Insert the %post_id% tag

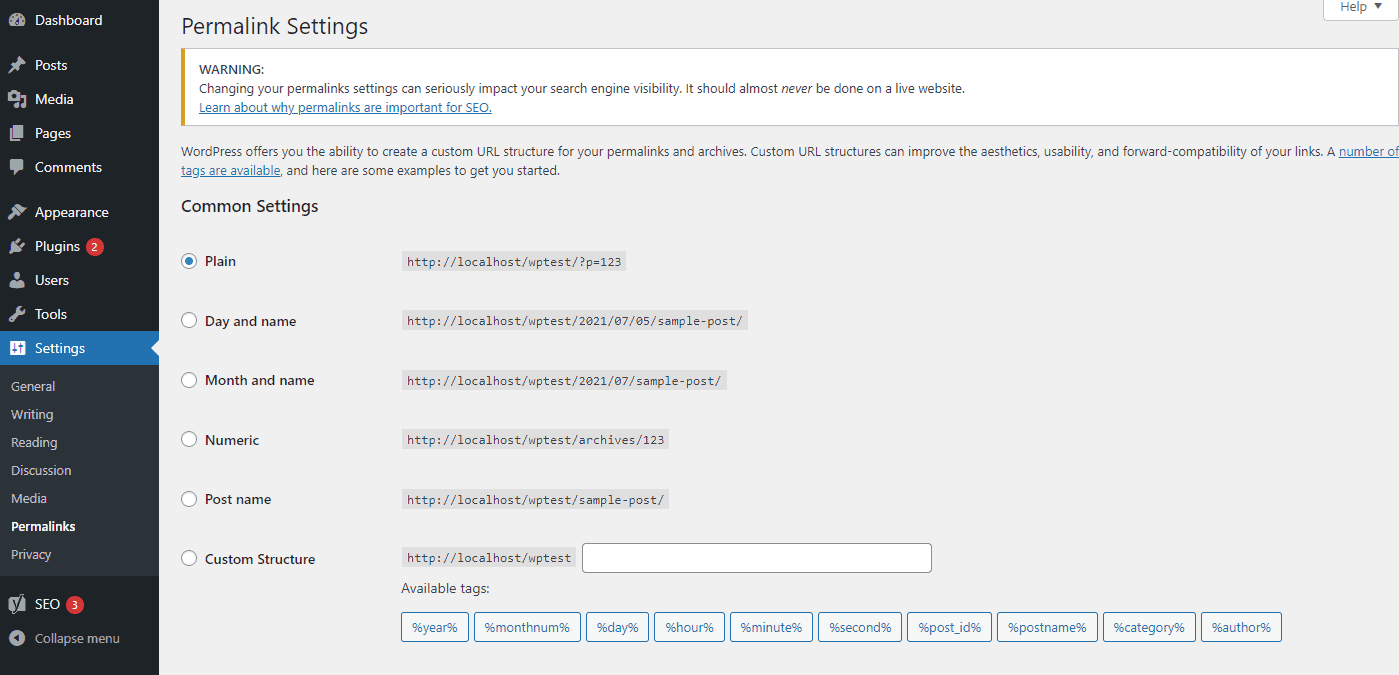950,627
